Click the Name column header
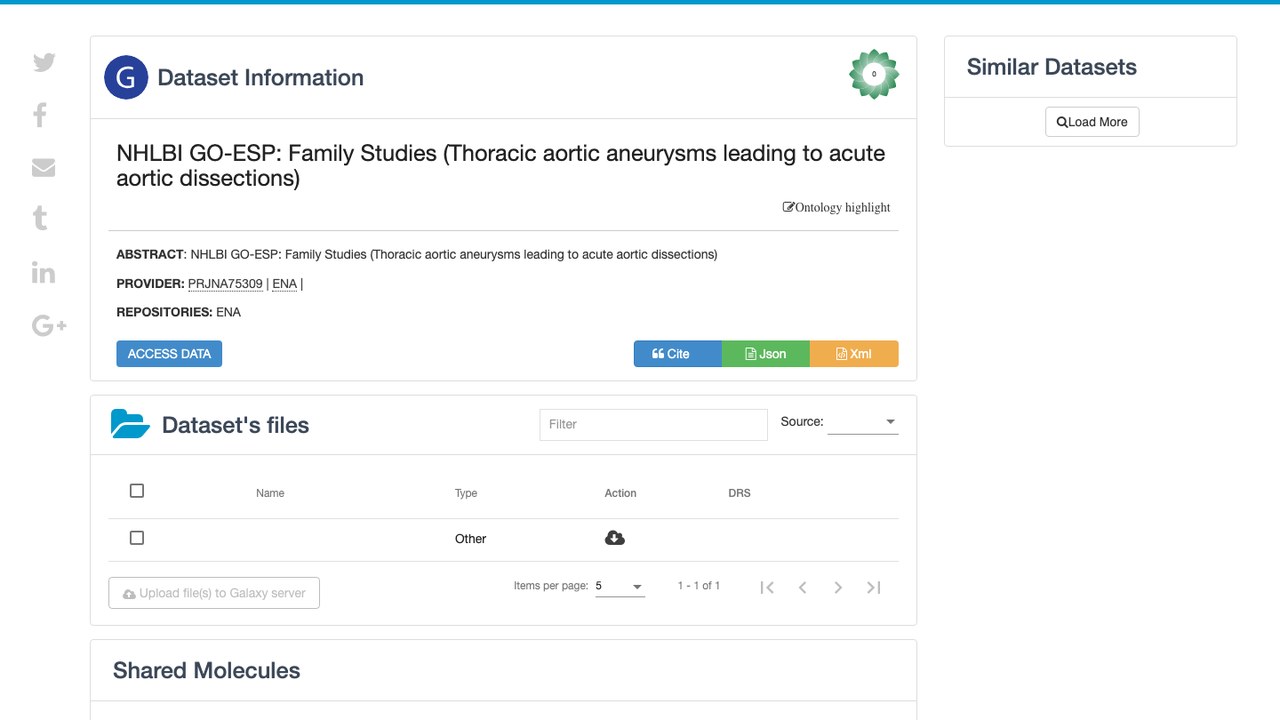 point(270,493)
